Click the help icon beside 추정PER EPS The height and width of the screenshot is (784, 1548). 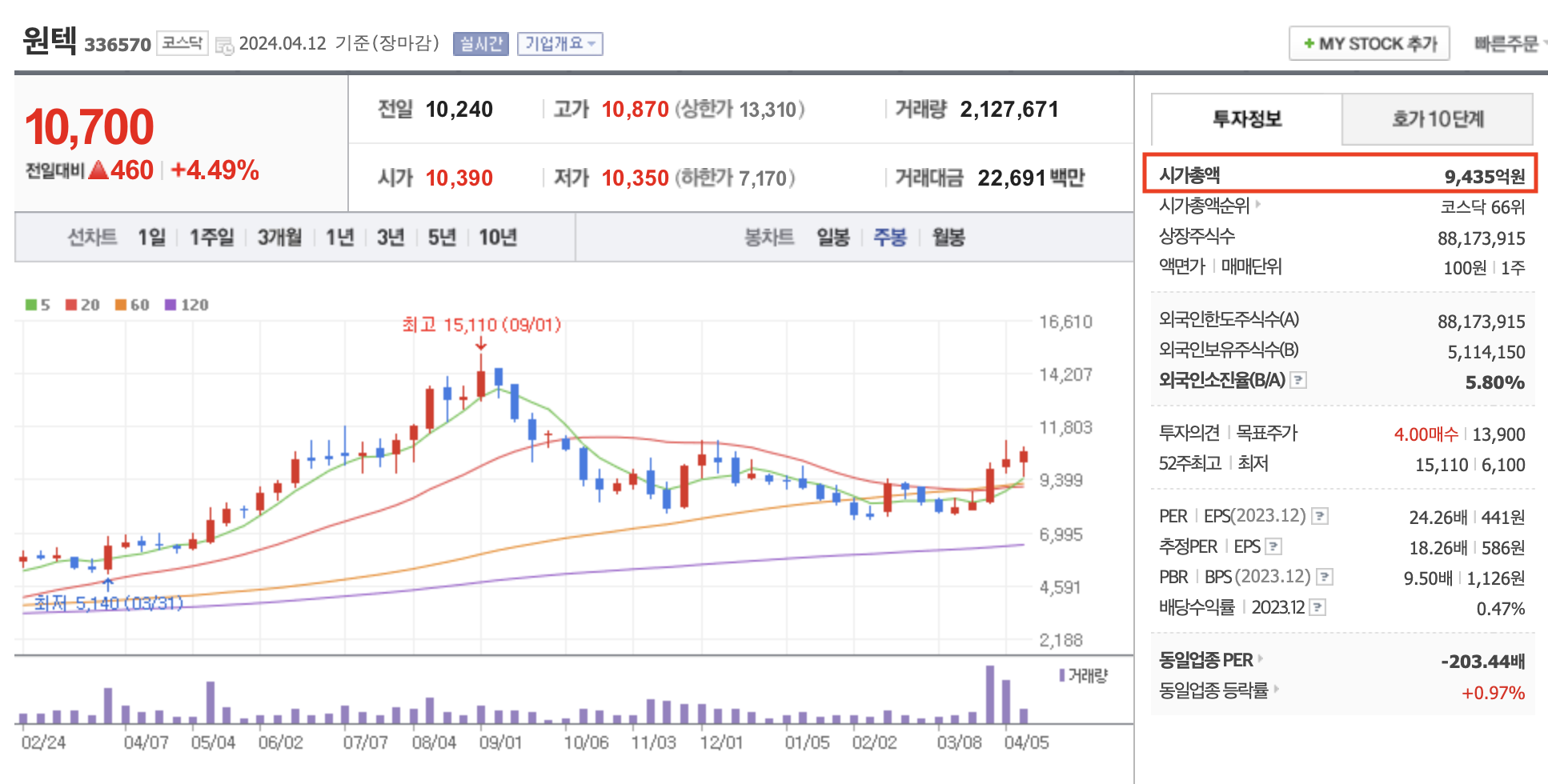1273,546
